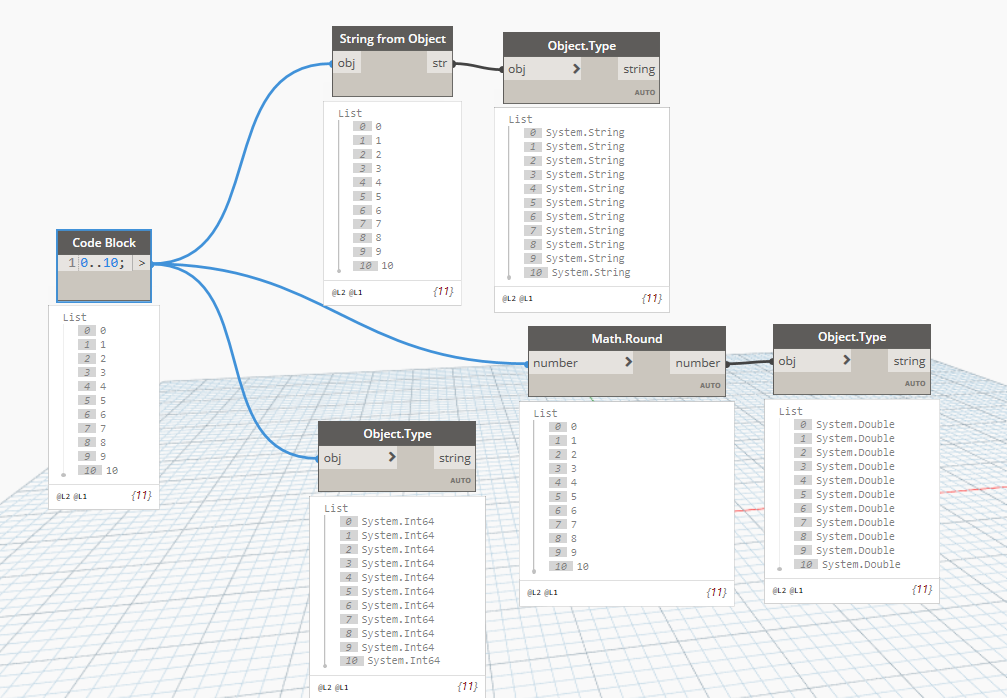Toggle @L2 under the String from Object preview

pos(340,292)
